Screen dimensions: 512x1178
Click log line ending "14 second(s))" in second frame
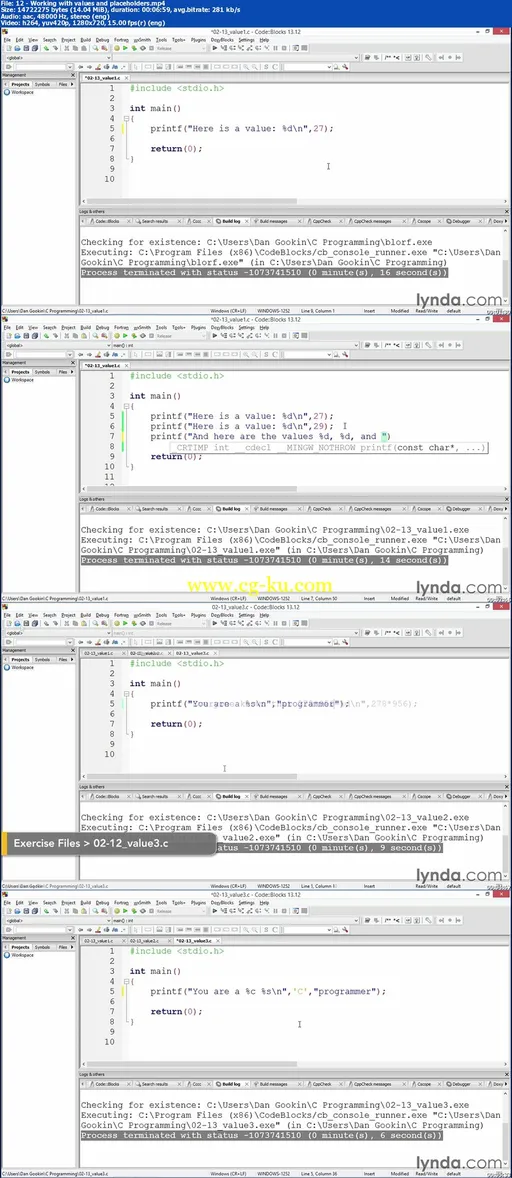pos(265,560)
